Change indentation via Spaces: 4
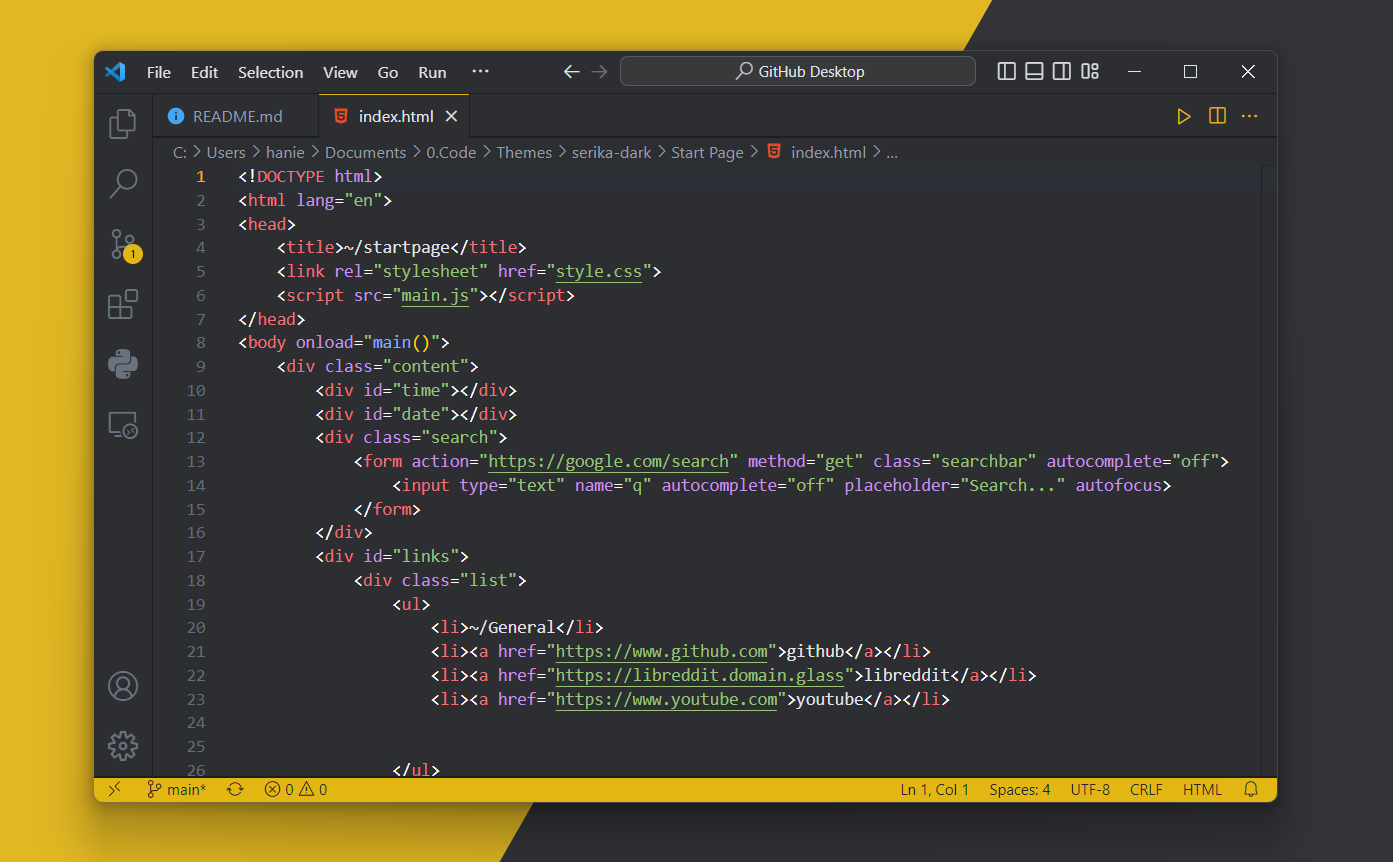 click(x=1020, y=789)
